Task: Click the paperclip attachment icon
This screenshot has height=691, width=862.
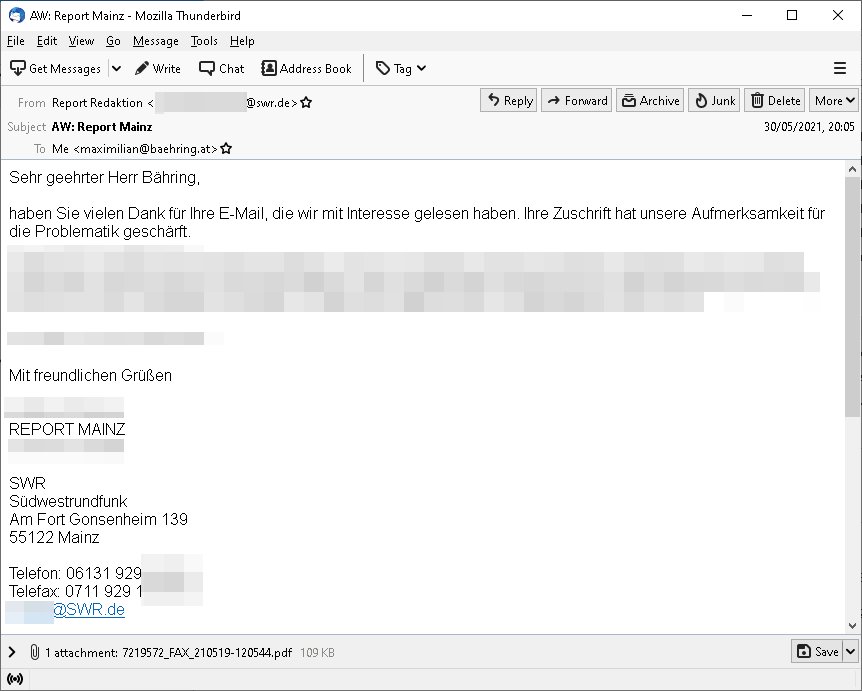Action: (x=34, y=653)
